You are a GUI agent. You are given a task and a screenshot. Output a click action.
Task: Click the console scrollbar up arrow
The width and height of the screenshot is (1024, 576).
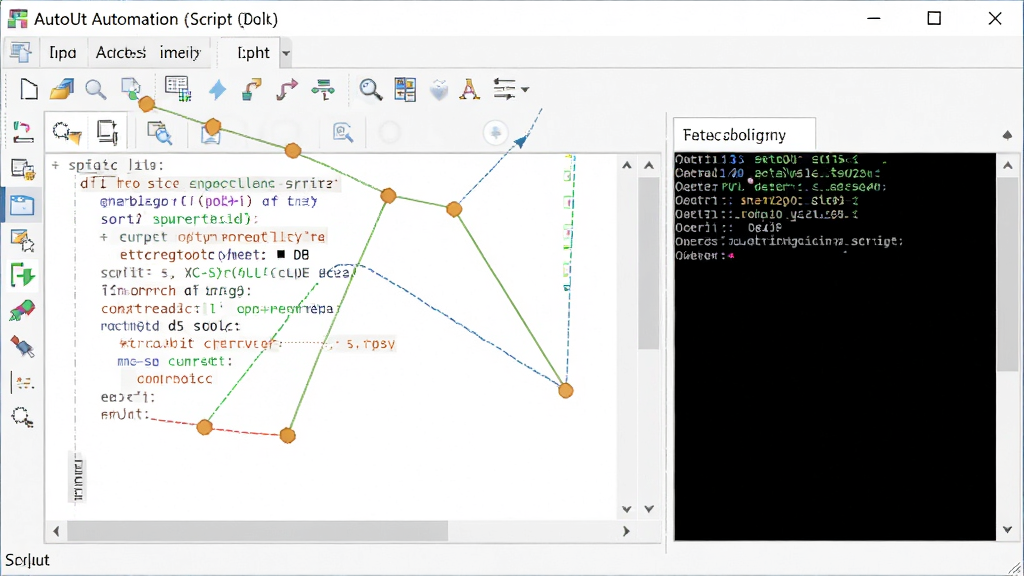(x=1008, y=165)
